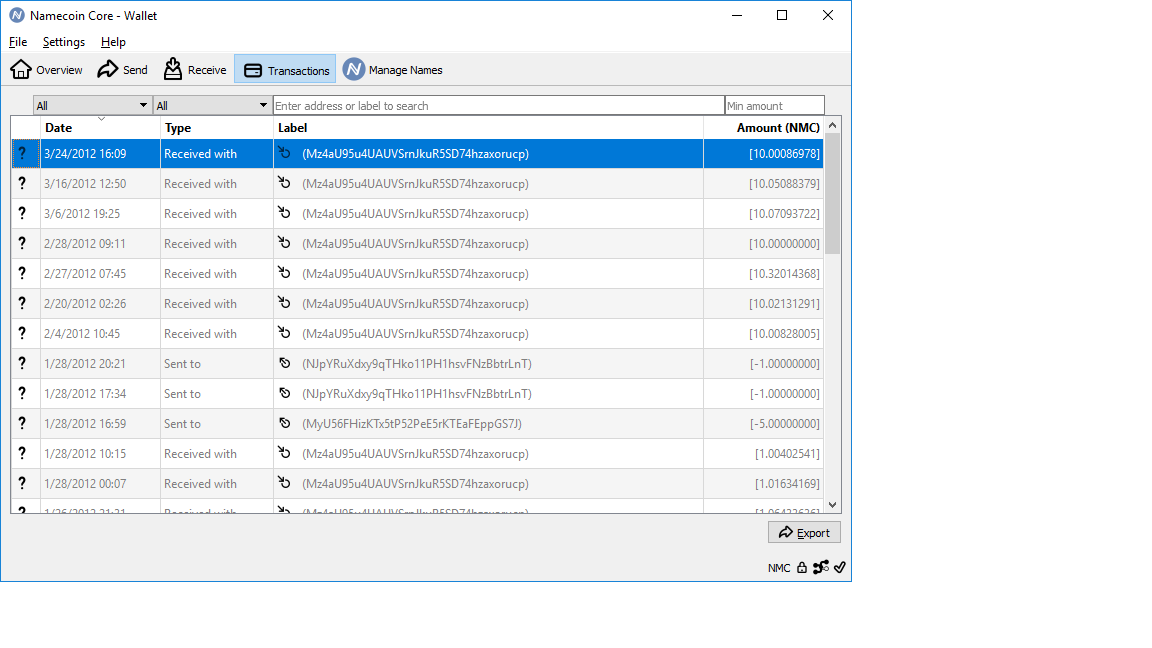Click question mark status icon for 2/20/2012 02:26
1152x648 pixels.
23,303
